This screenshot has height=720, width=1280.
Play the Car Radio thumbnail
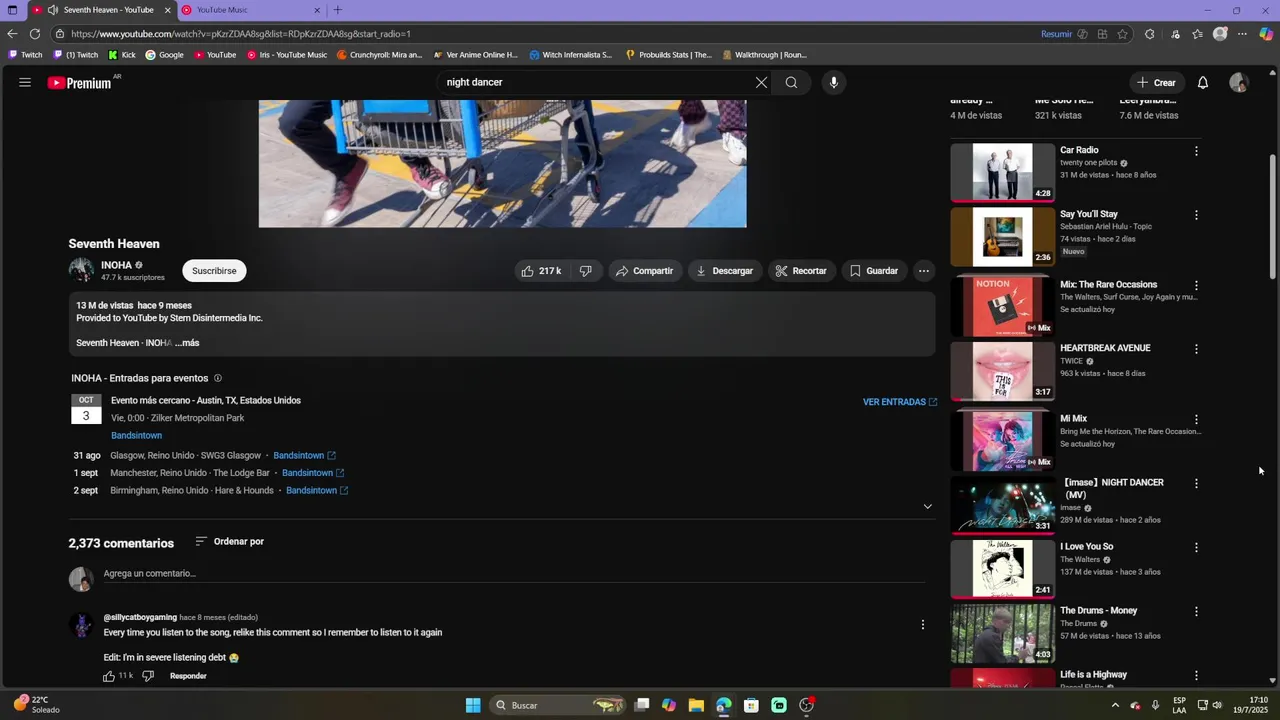pos(1002,172)
